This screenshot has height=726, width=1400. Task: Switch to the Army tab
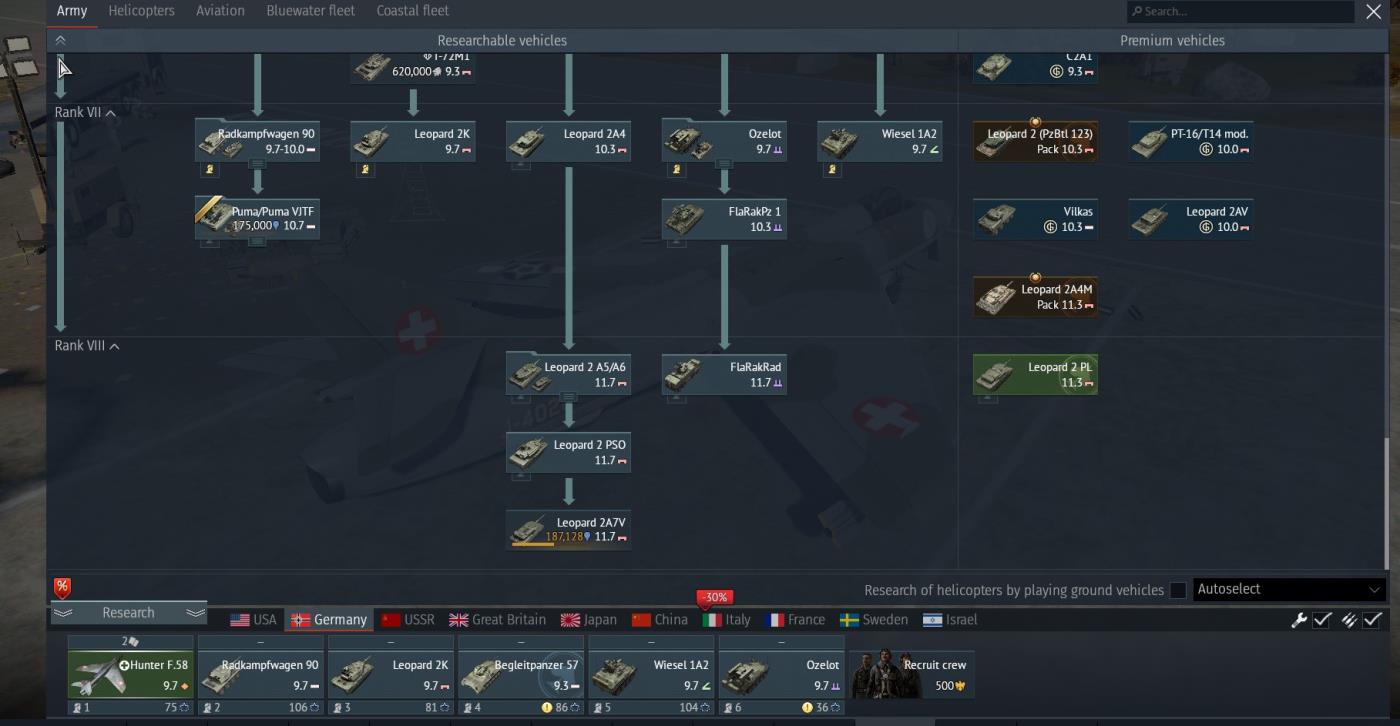coord(71,11)
